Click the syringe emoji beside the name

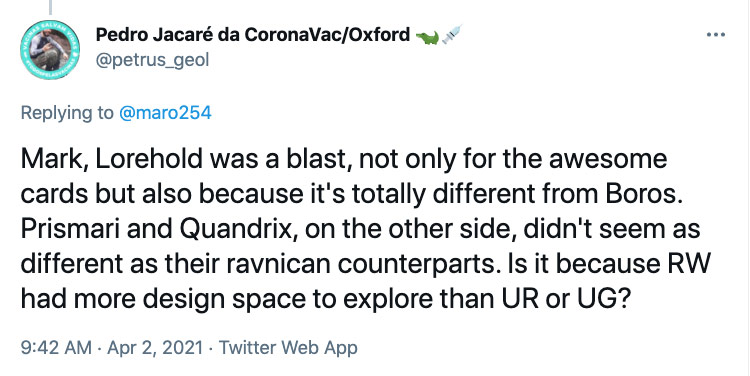pyautogui.click(x=451, y=35)
